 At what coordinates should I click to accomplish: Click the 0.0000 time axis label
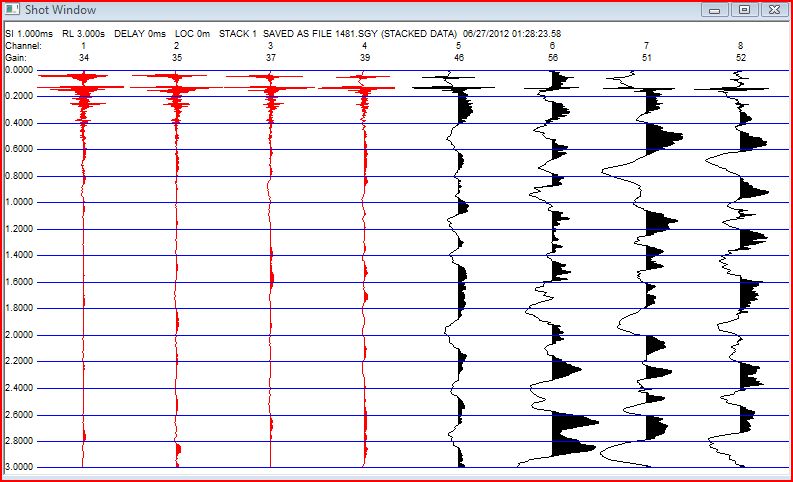pyautogui.click(x=19, y=70)
